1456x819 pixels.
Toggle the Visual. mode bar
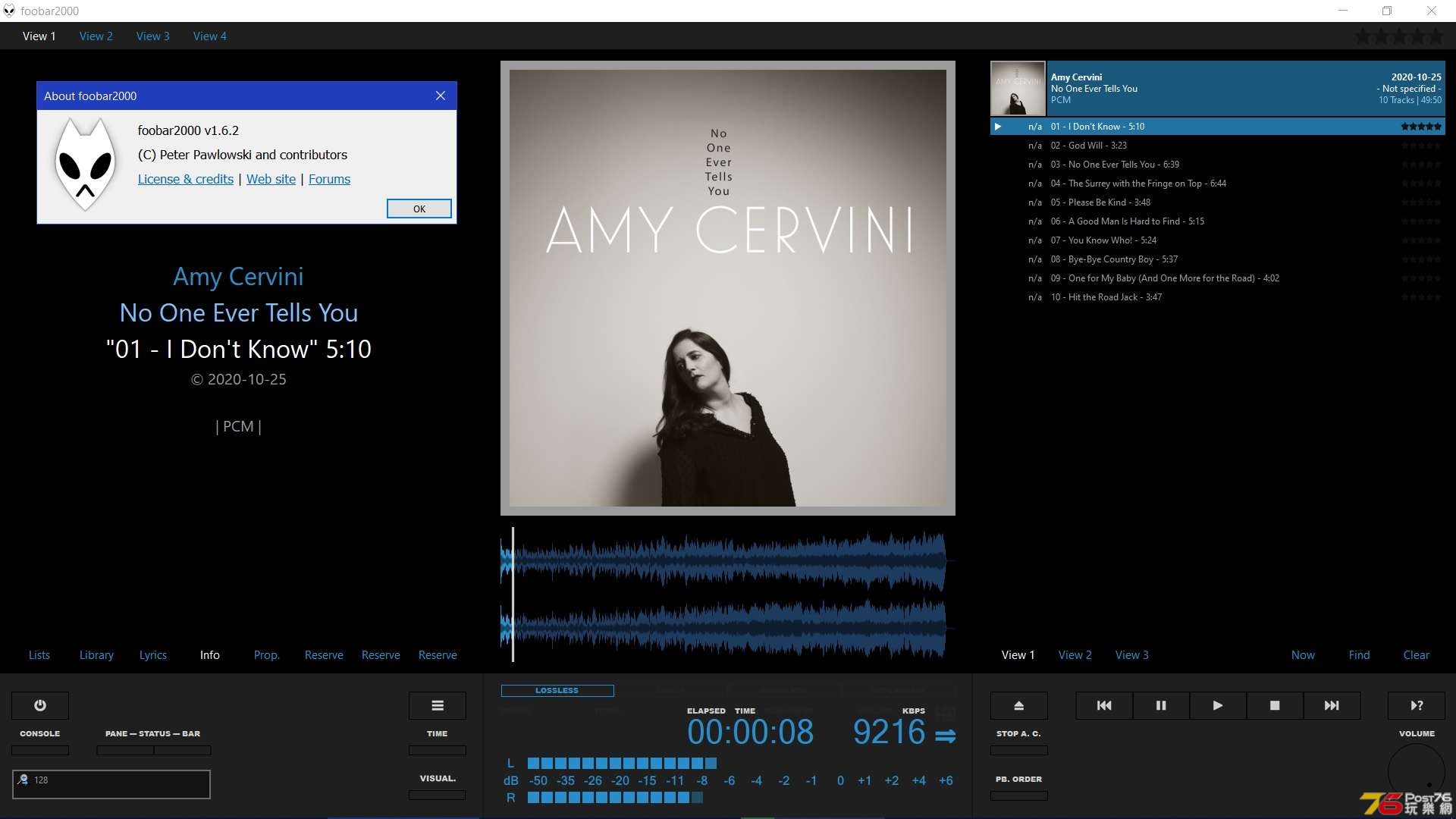click(x=438, y=795)
